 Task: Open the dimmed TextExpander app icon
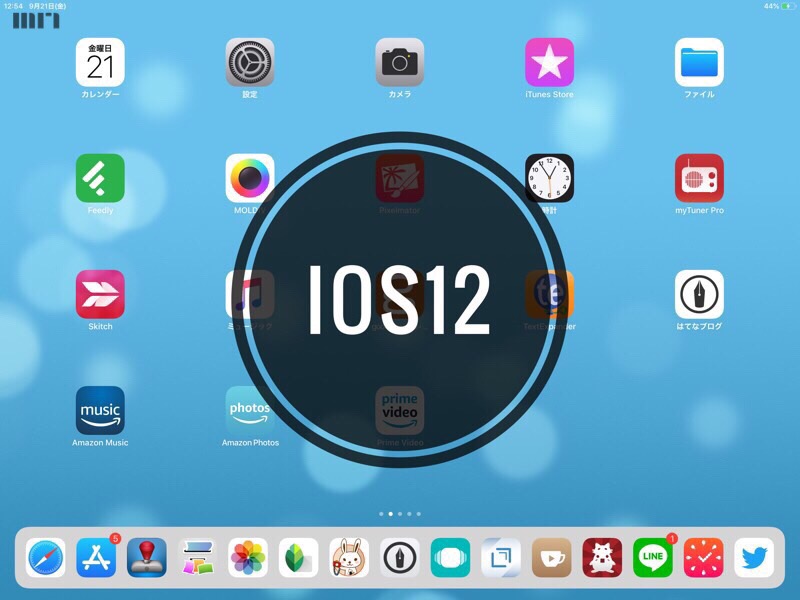coord(549,294)
